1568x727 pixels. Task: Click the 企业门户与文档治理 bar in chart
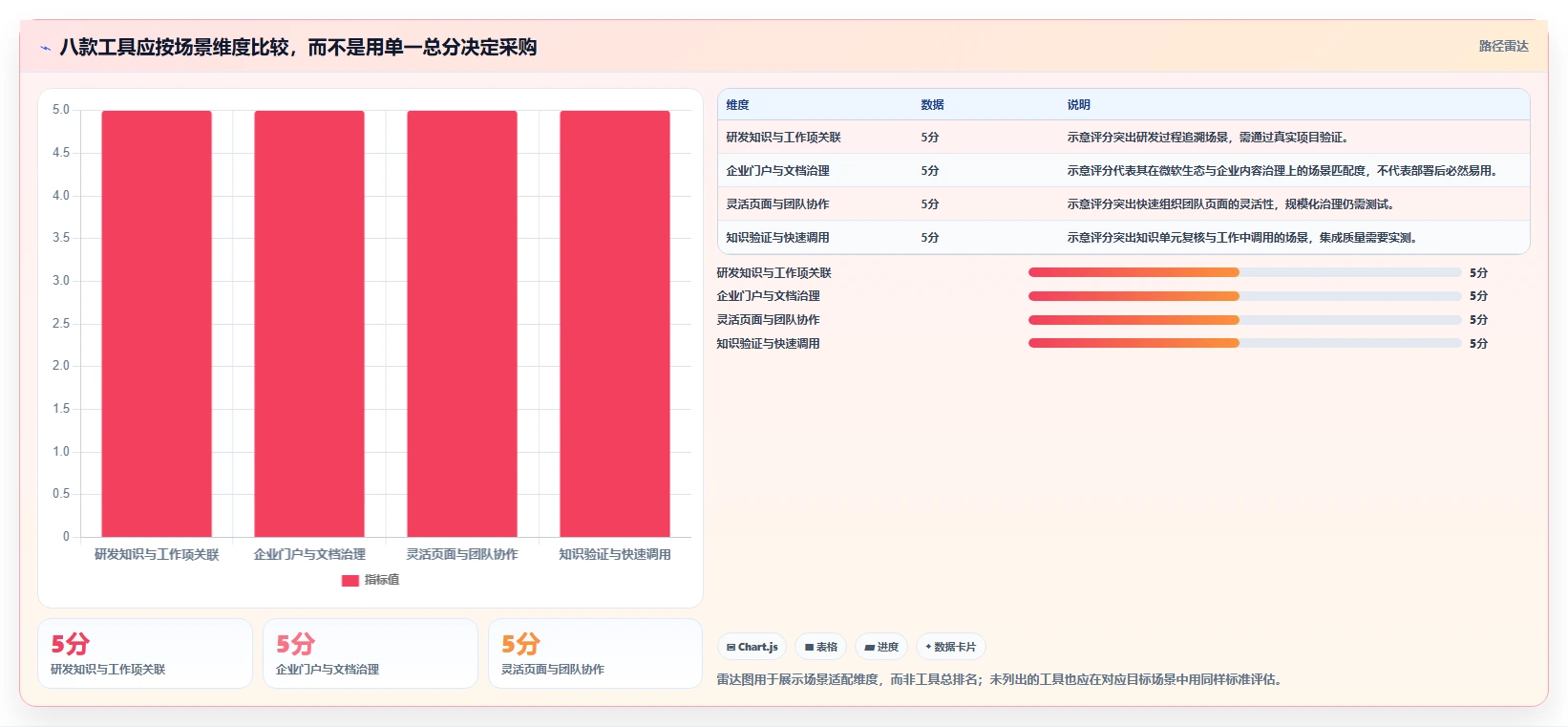(309, 324)
